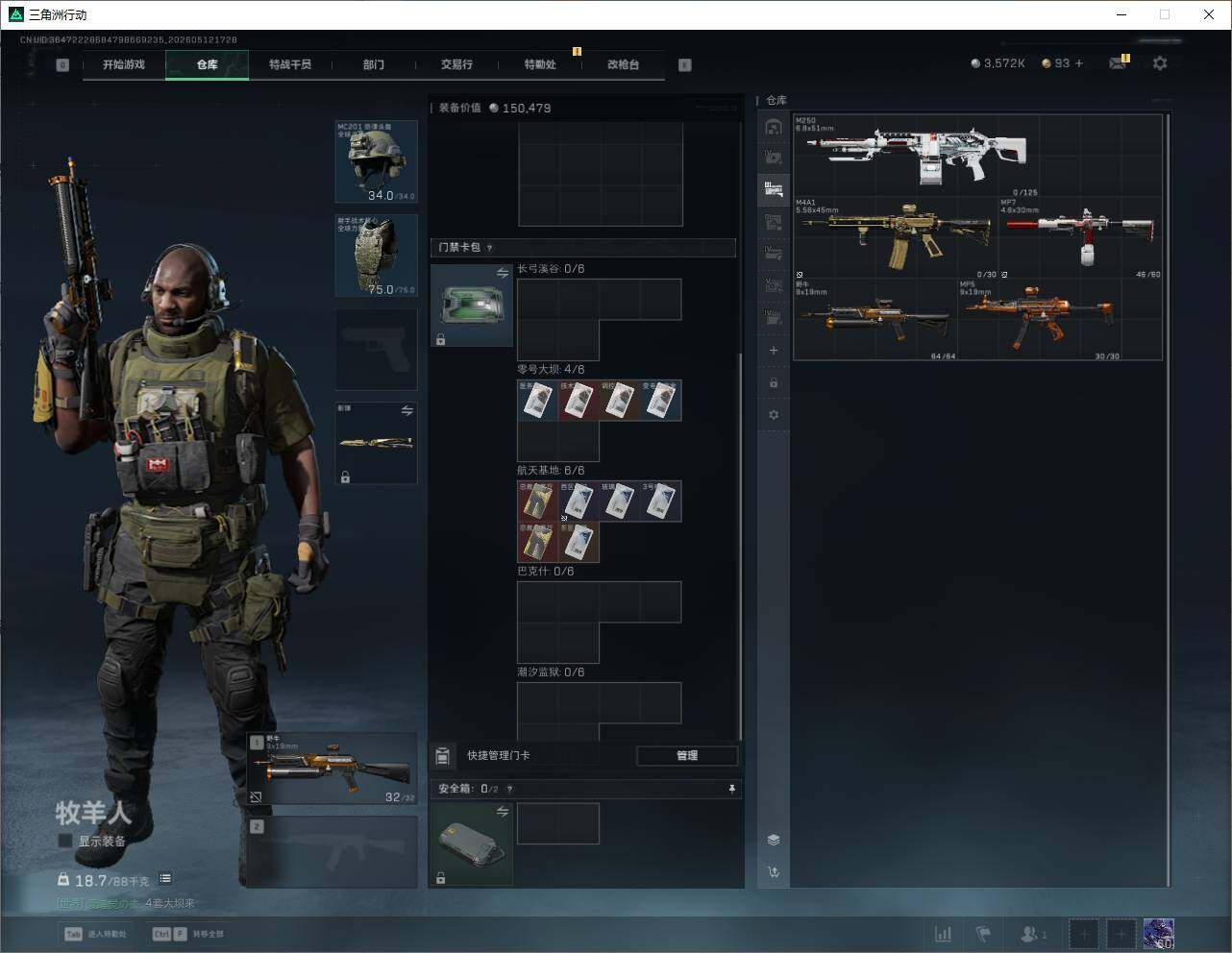The width and height of the screenshot is (1232, 953).
Task: Select the 西区 keycard under 航天基地
Action: 579,501
